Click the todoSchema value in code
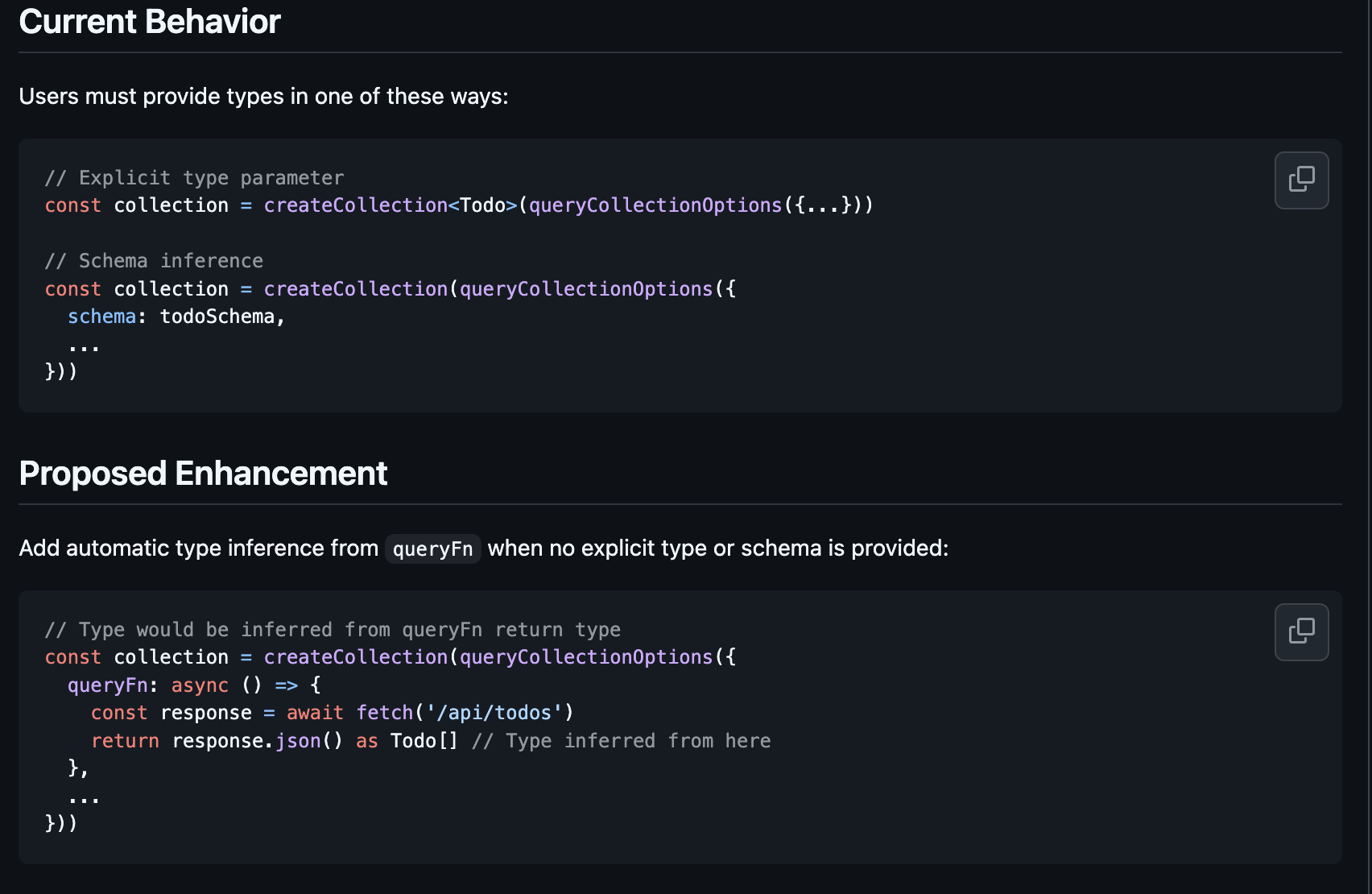 tap(217, 317)
